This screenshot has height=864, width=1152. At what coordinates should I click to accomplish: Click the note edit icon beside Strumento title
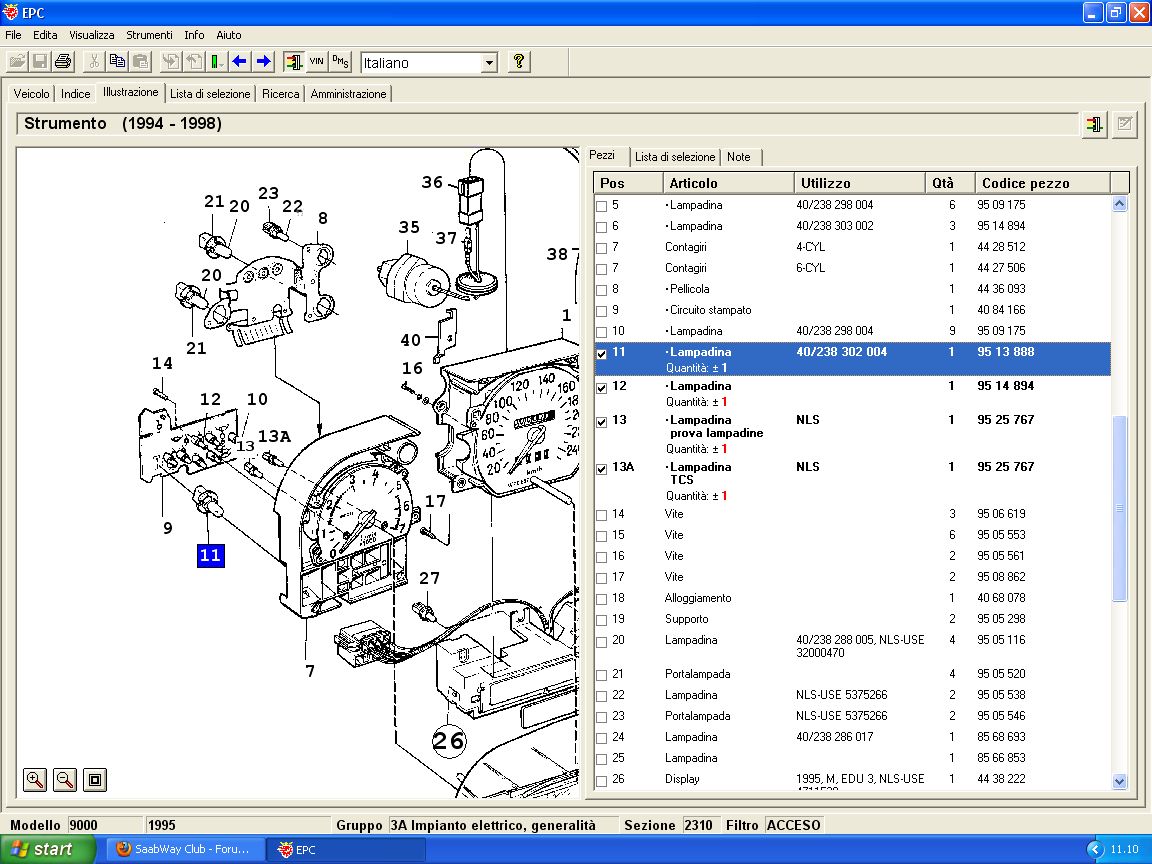[x=1125, y=124]
